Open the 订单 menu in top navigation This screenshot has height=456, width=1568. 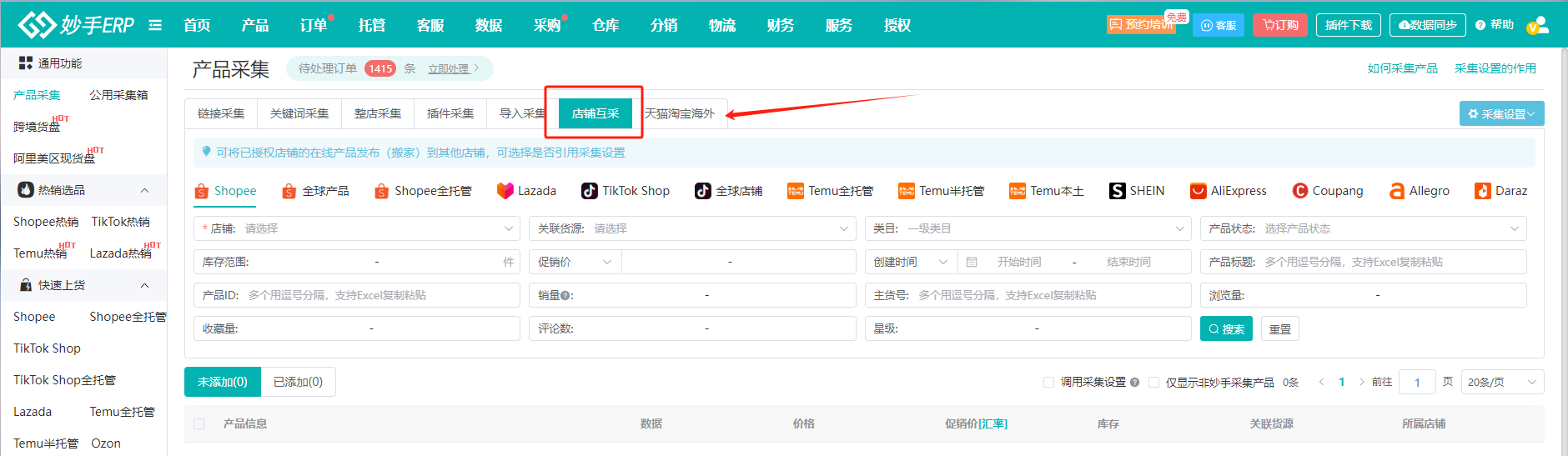coord(314,25)
